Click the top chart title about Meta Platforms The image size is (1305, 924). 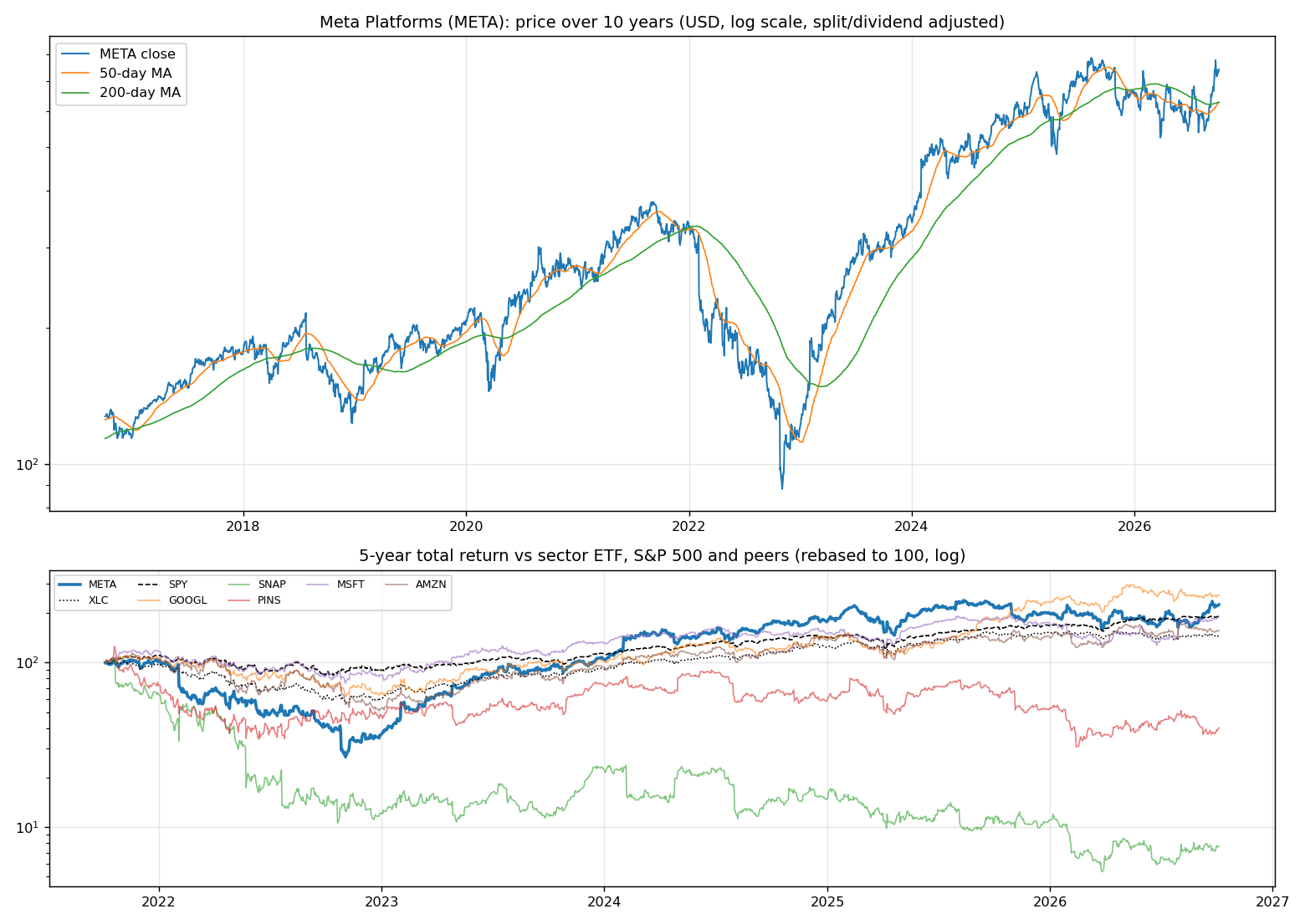tap(662, 22)
